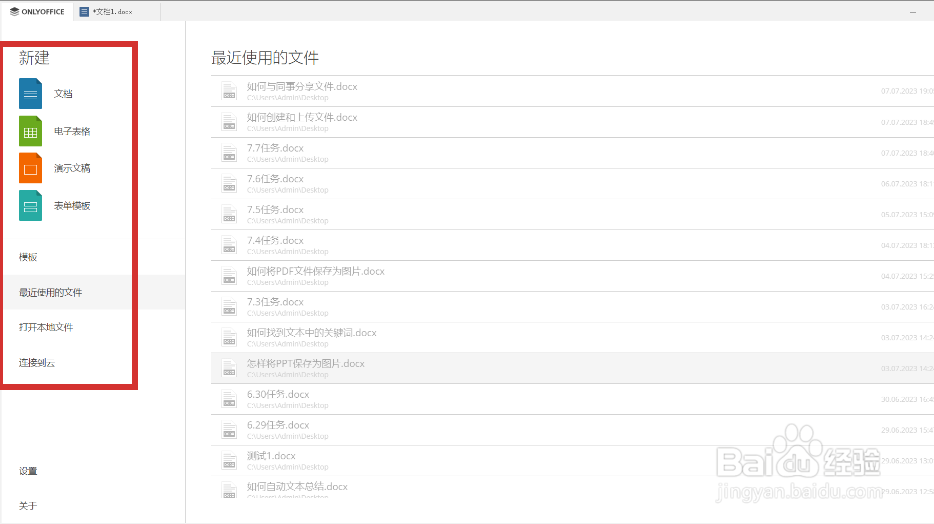
Task: Open recent file 6.29任务.docx
Action: pos(572,430)
